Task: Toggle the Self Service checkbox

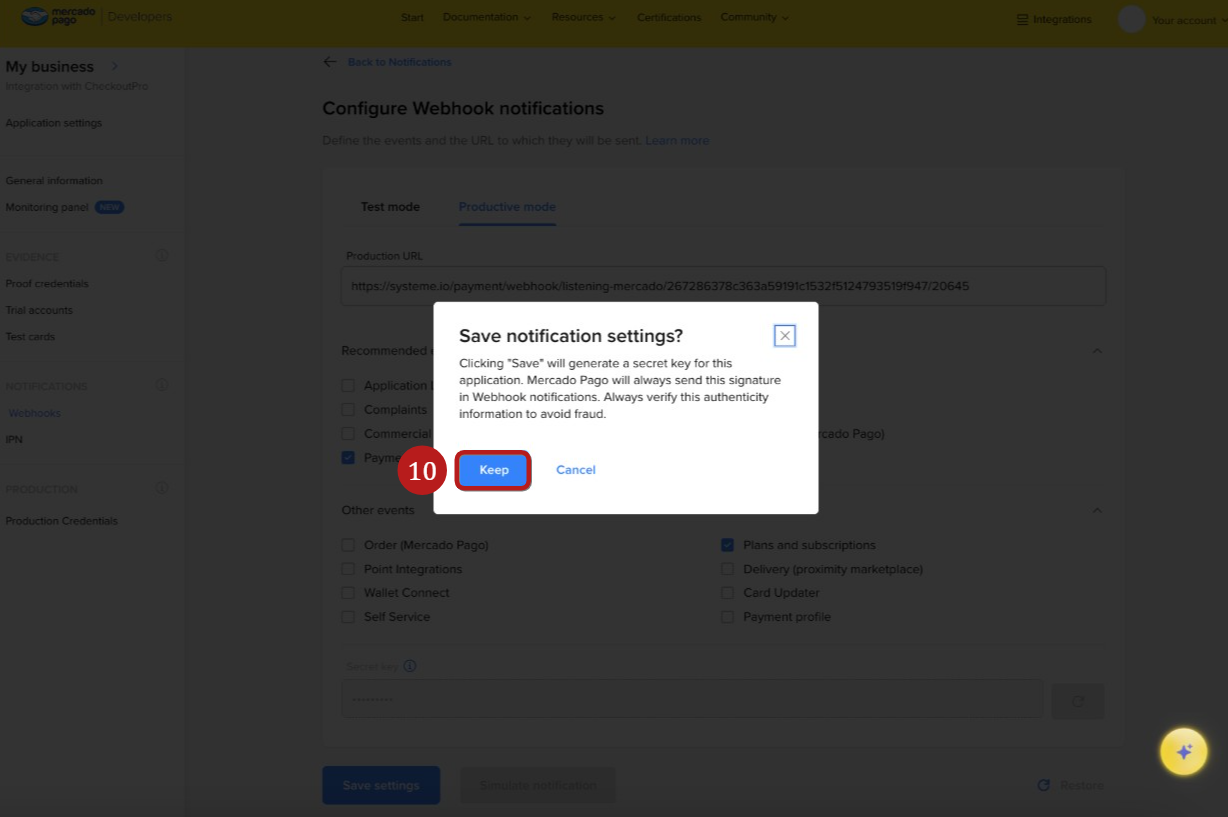Action: (x=348, y=617)
